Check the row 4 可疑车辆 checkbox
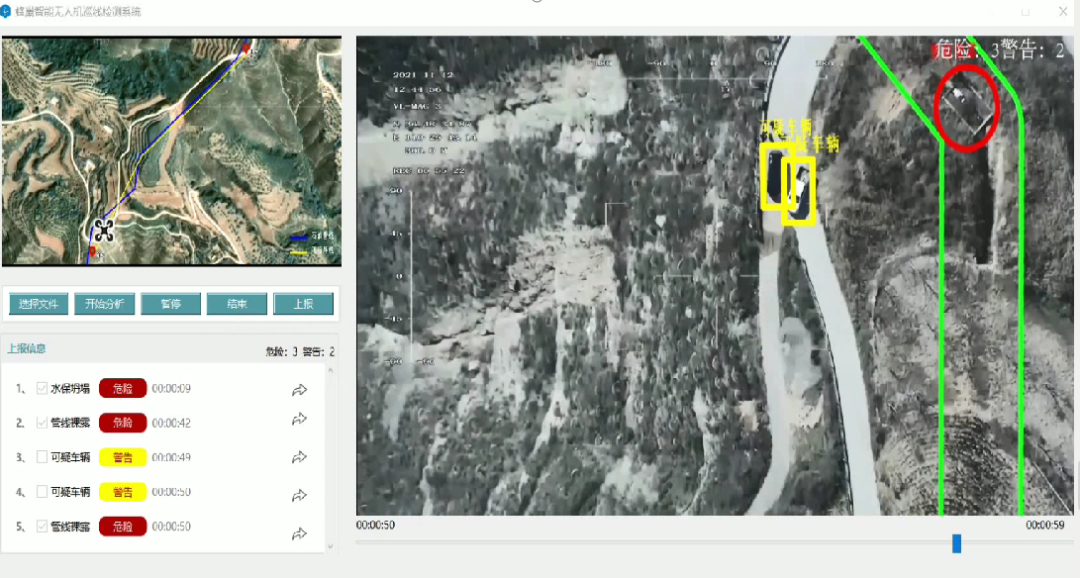Viewport: 1080px width, 578px height. tap(42, 492)
